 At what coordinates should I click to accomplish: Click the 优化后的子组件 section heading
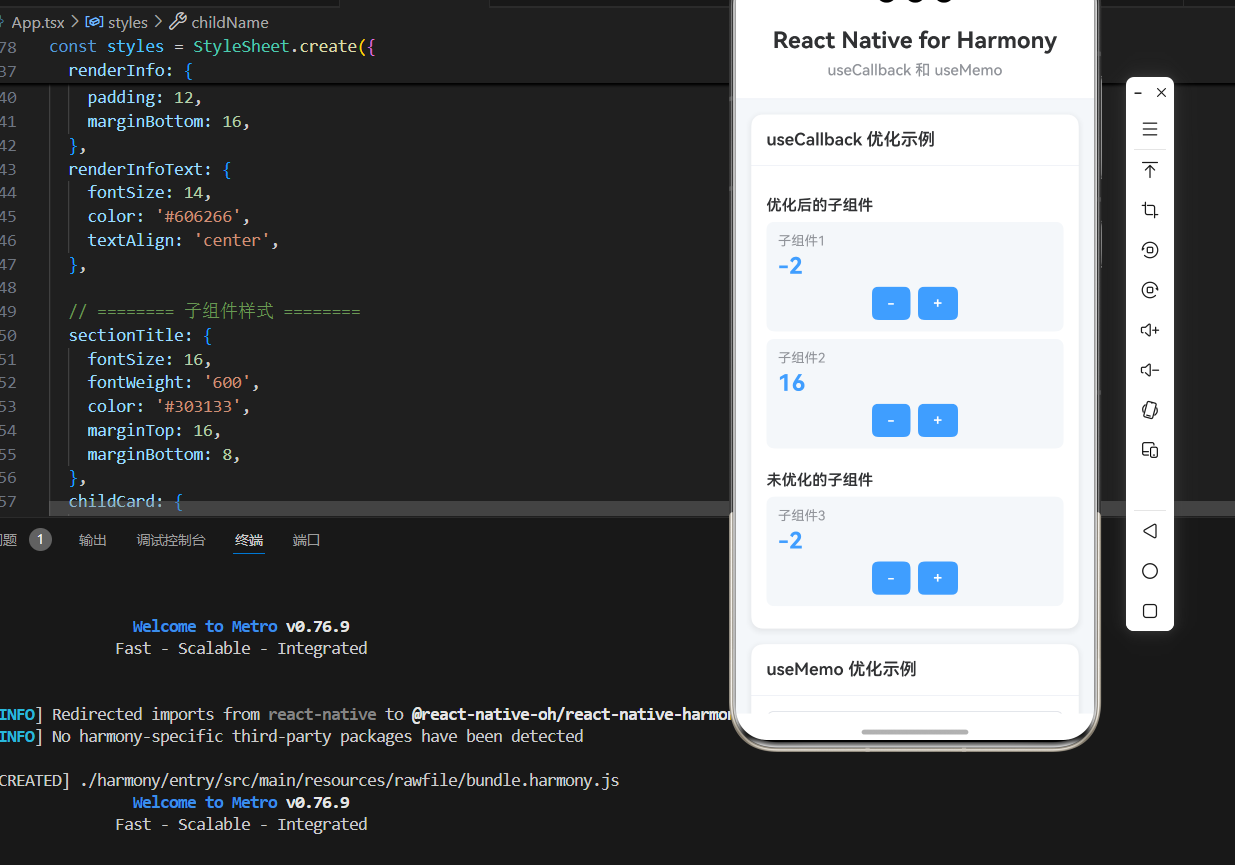click(819, 205)
